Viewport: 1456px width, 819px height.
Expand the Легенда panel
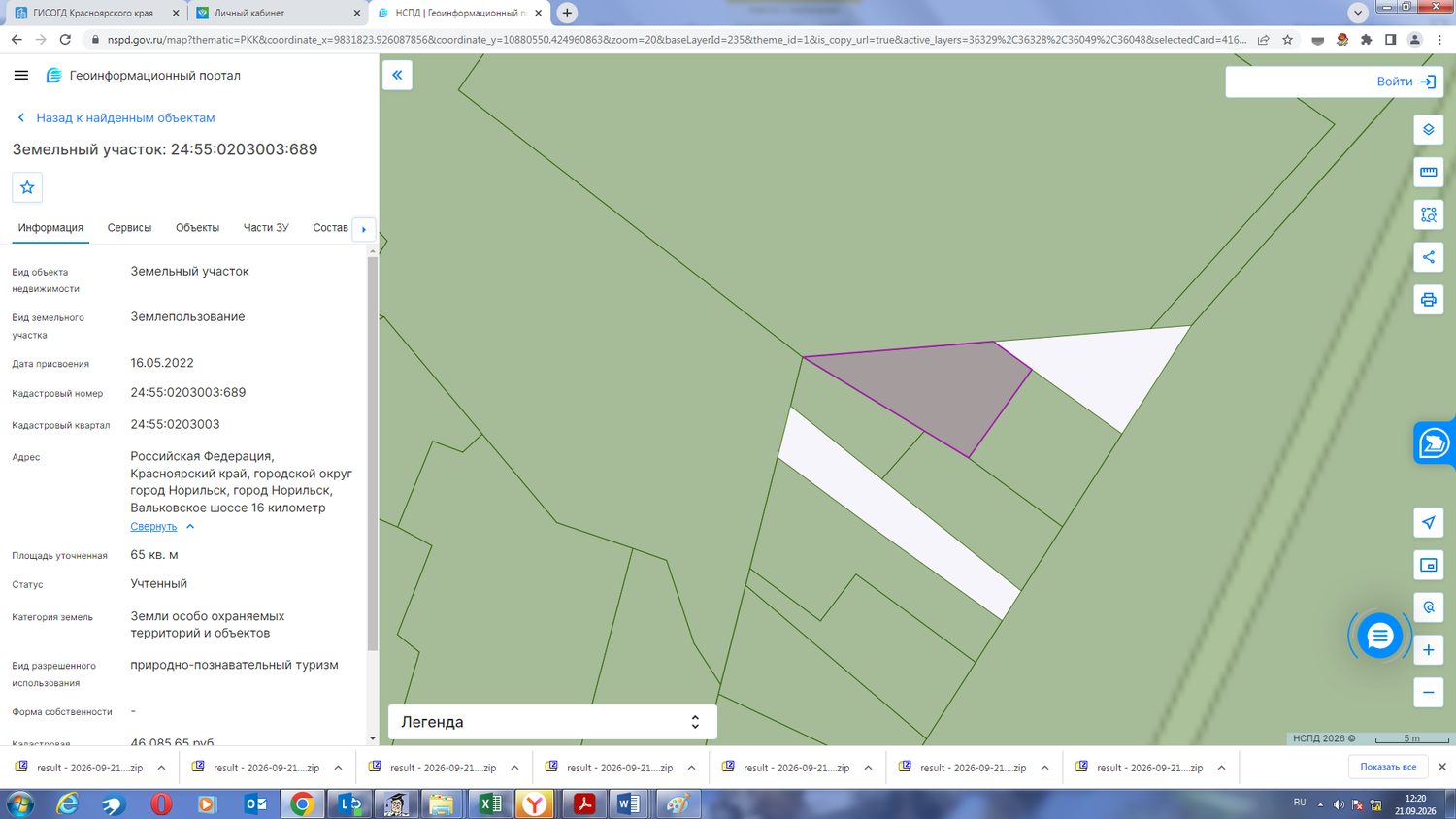(552, 722)
